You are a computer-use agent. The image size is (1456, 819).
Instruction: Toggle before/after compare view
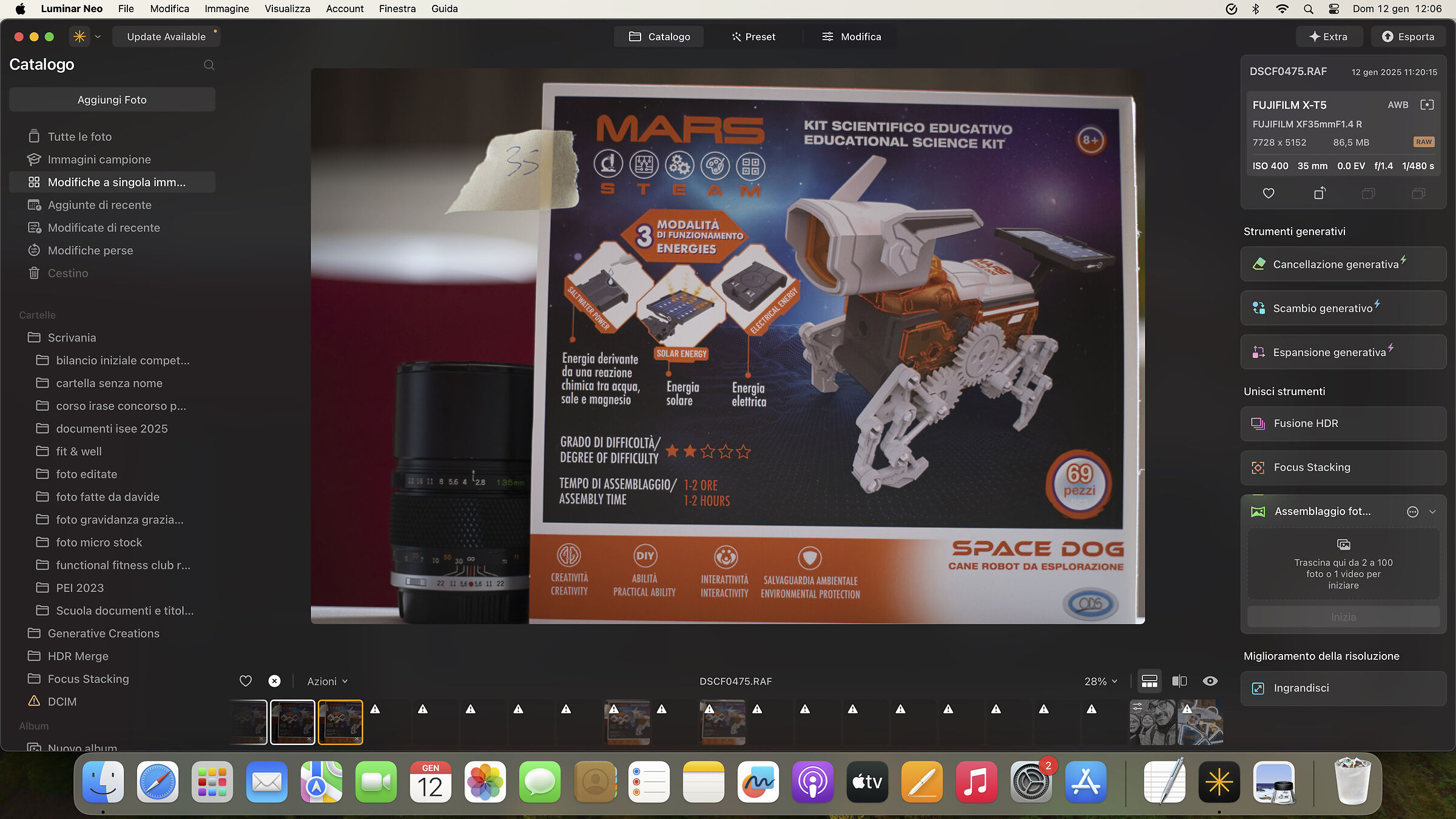pos(1179,681)
